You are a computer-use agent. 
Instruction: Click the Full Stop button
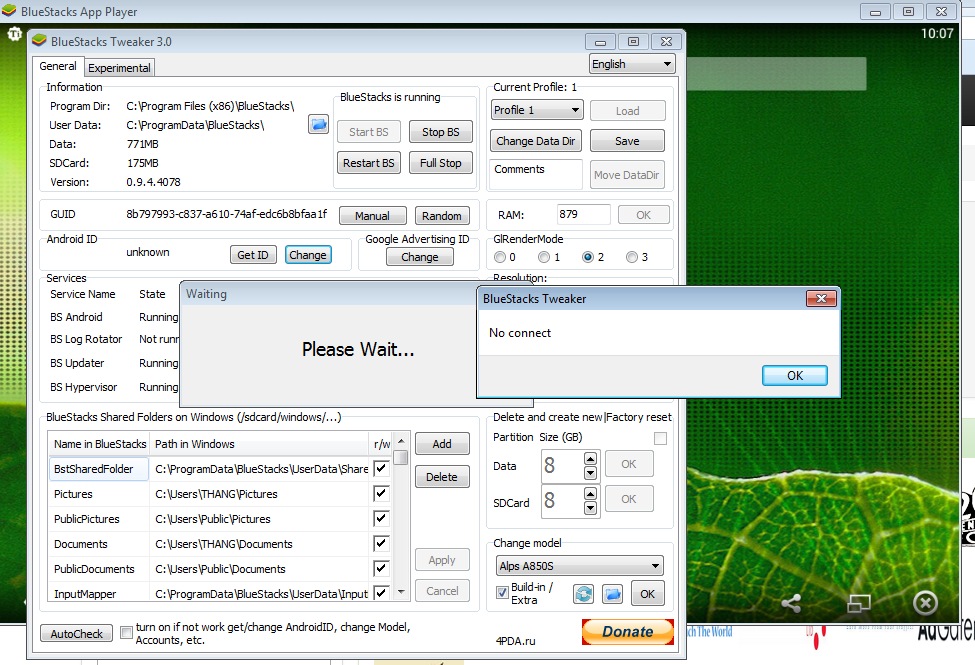point(440,163)
